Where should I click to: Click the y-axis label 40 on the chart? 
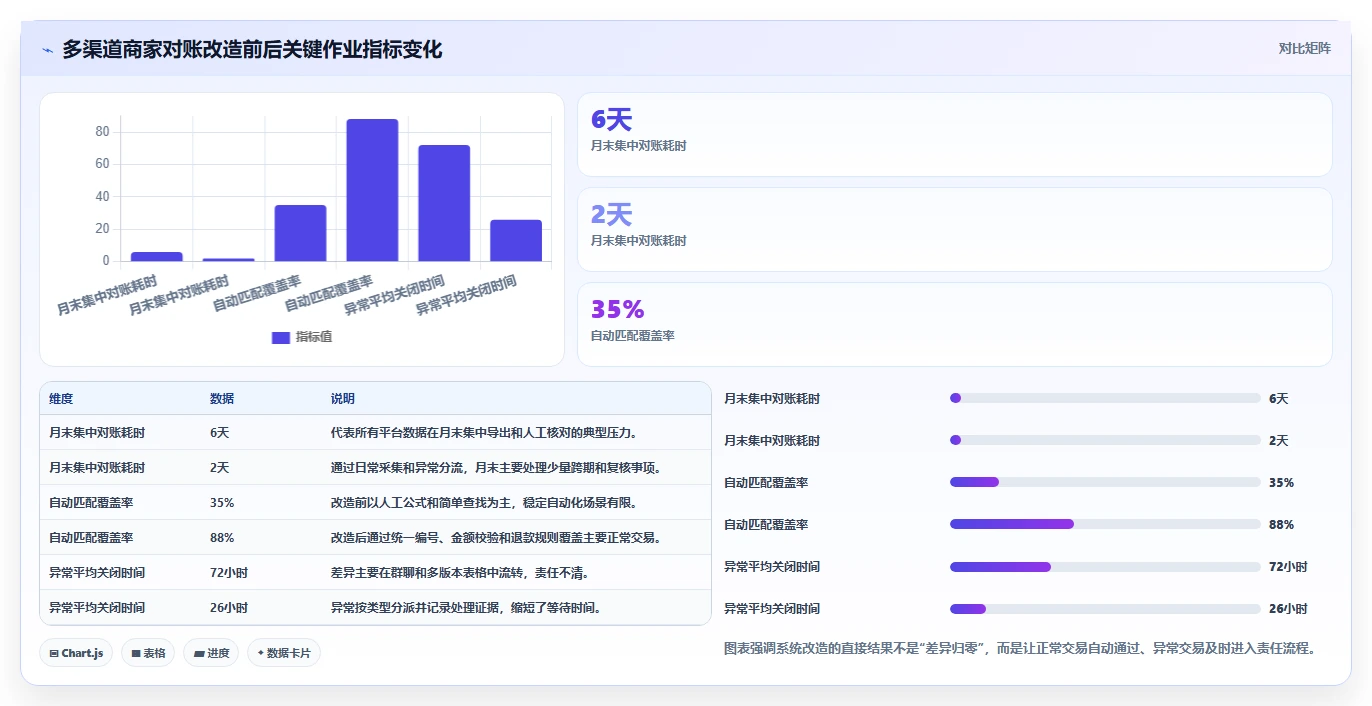[x=102, y=196]
